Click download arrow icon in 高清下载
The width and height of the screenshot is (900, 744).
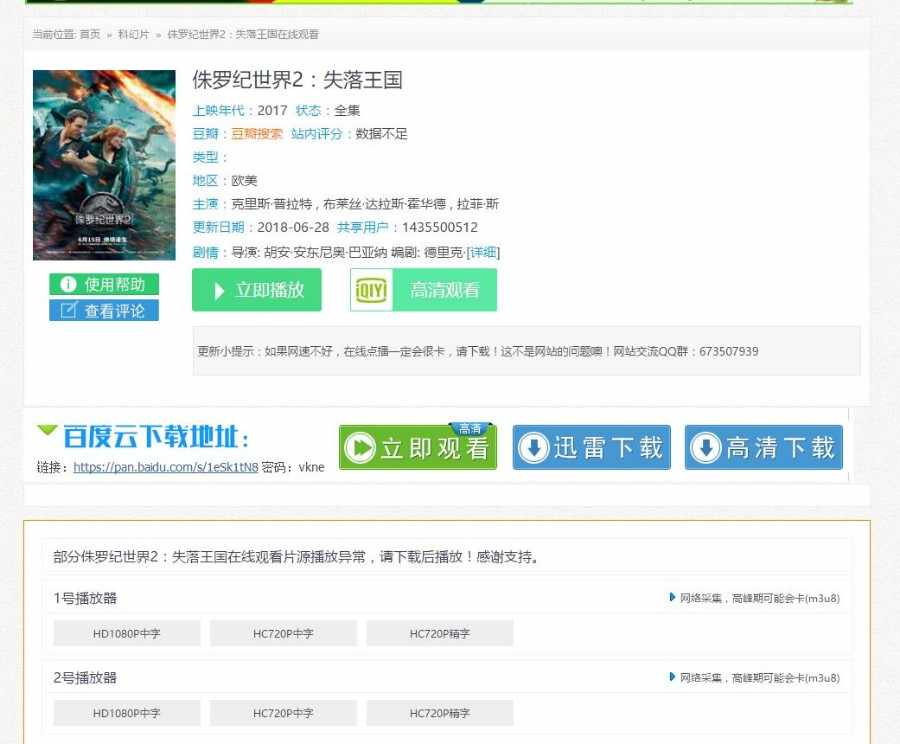pos(706,448)
